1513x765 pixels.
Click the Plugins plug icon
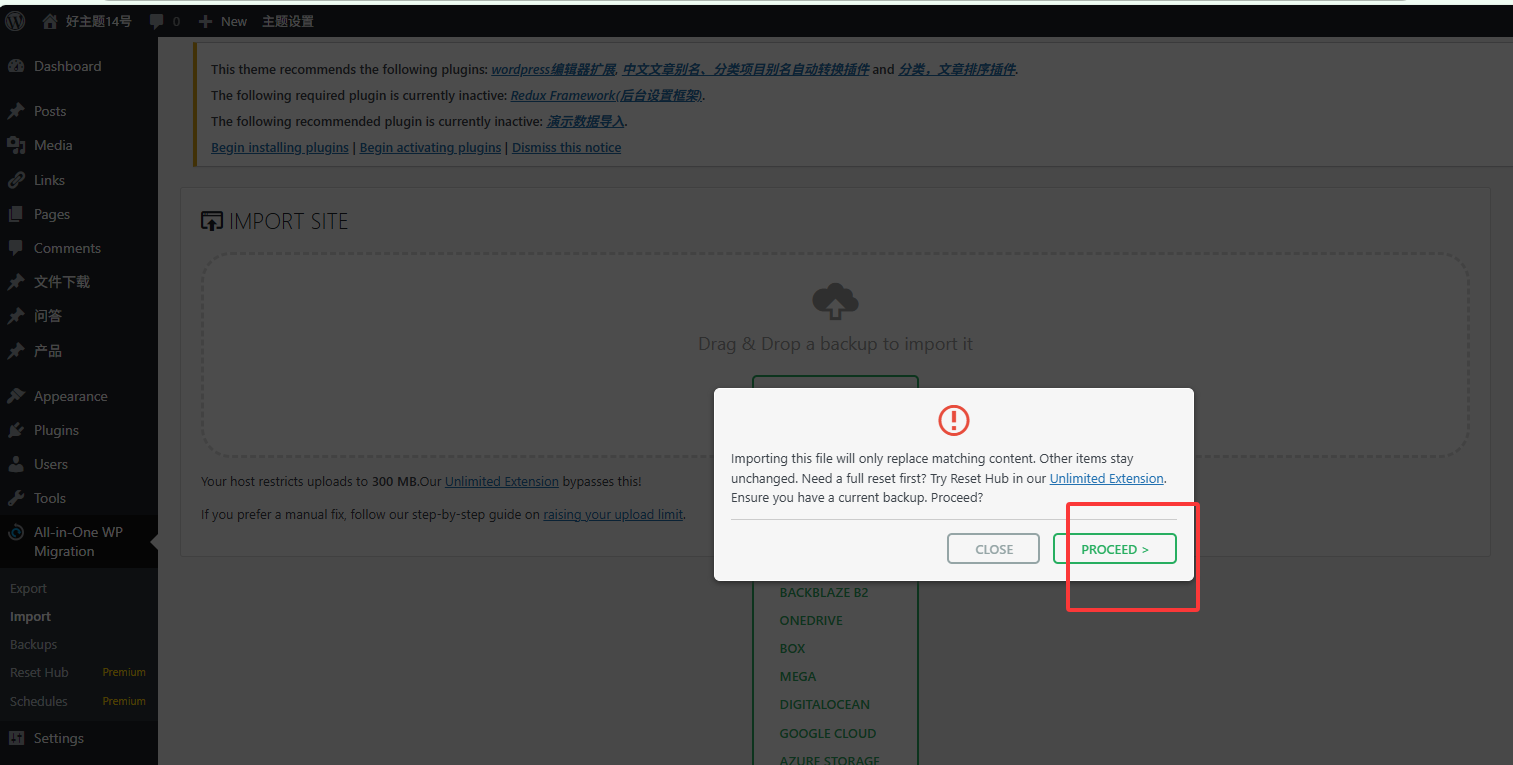(x=16, y=430)
